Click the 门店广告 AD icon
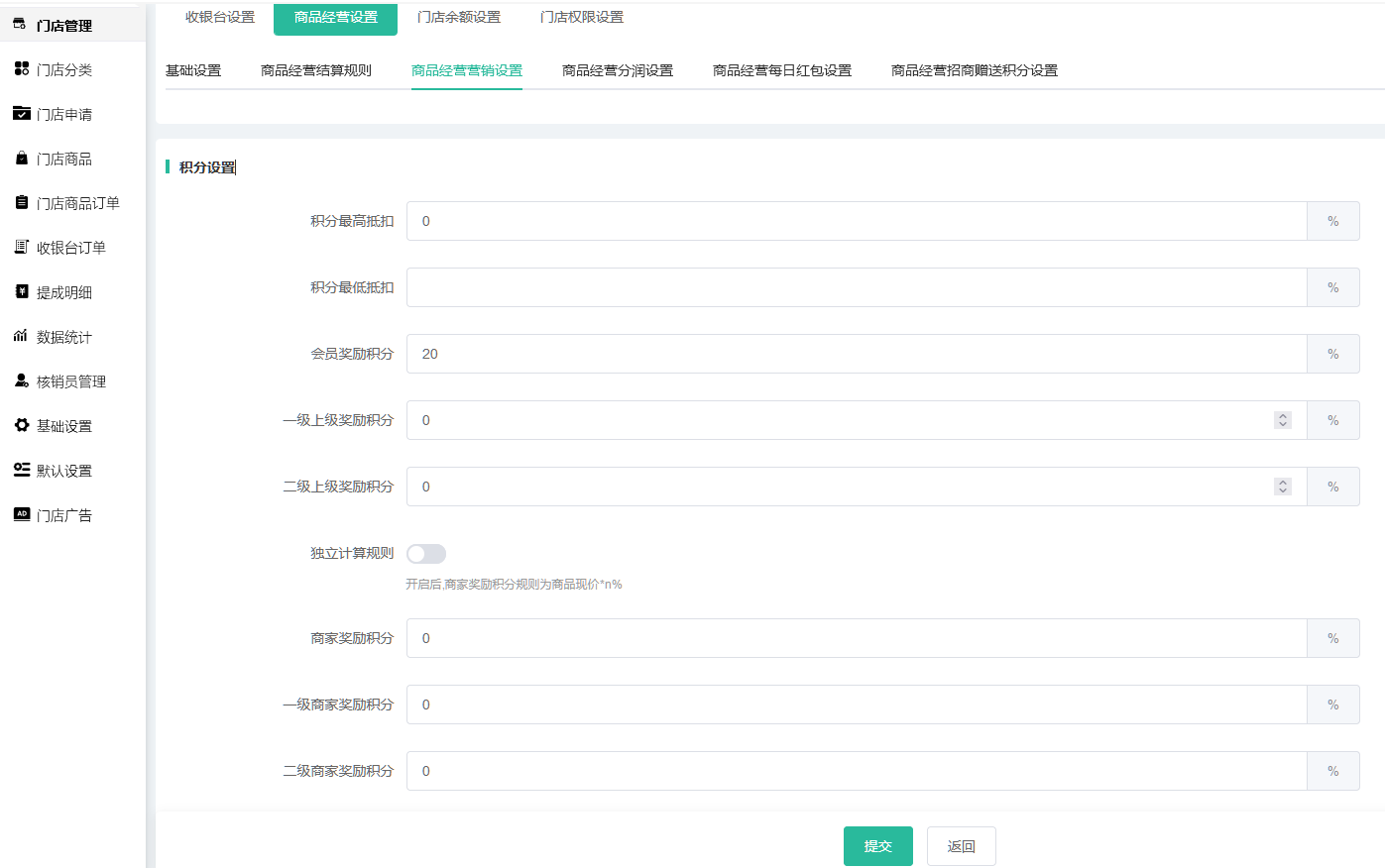The image size is (1385, 868). (x=22, y=514)
